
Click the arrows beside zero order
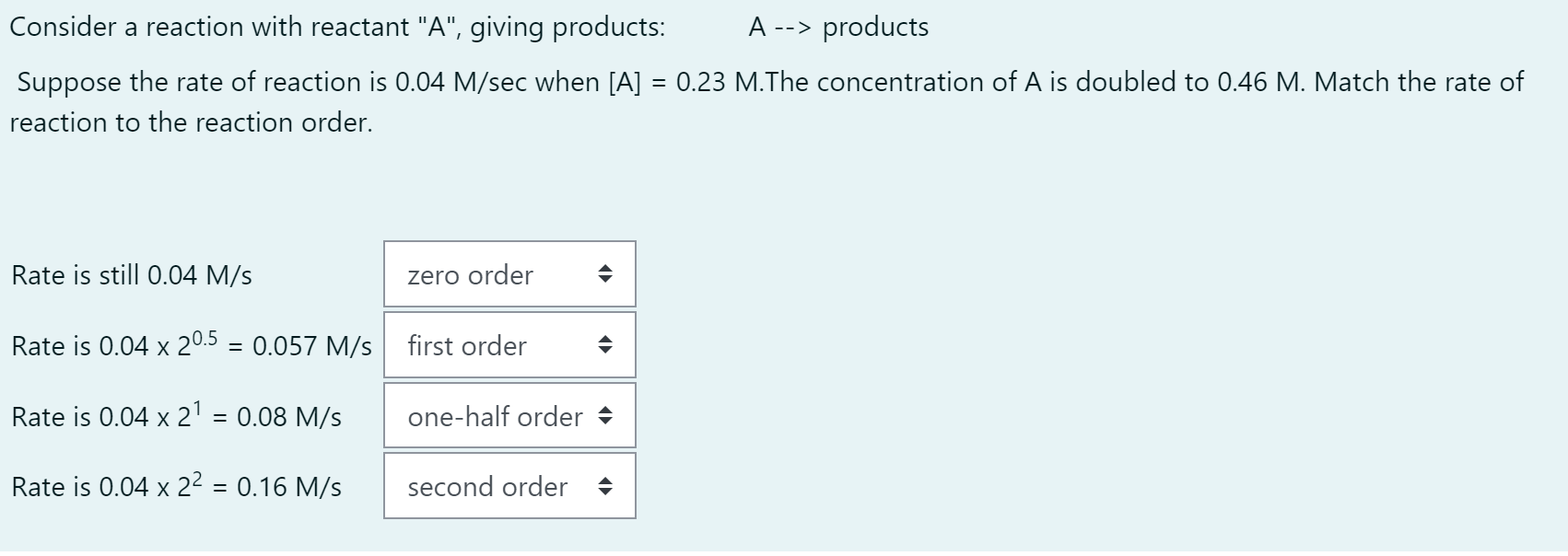tap(606, 274)
